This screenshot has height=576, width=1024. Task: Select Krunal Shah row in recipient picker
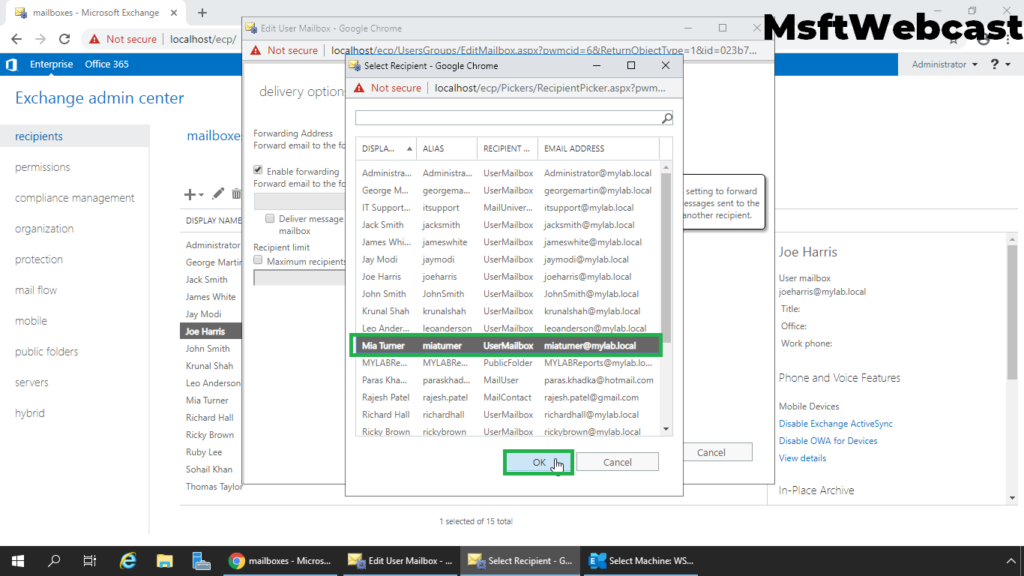[507, 312]
